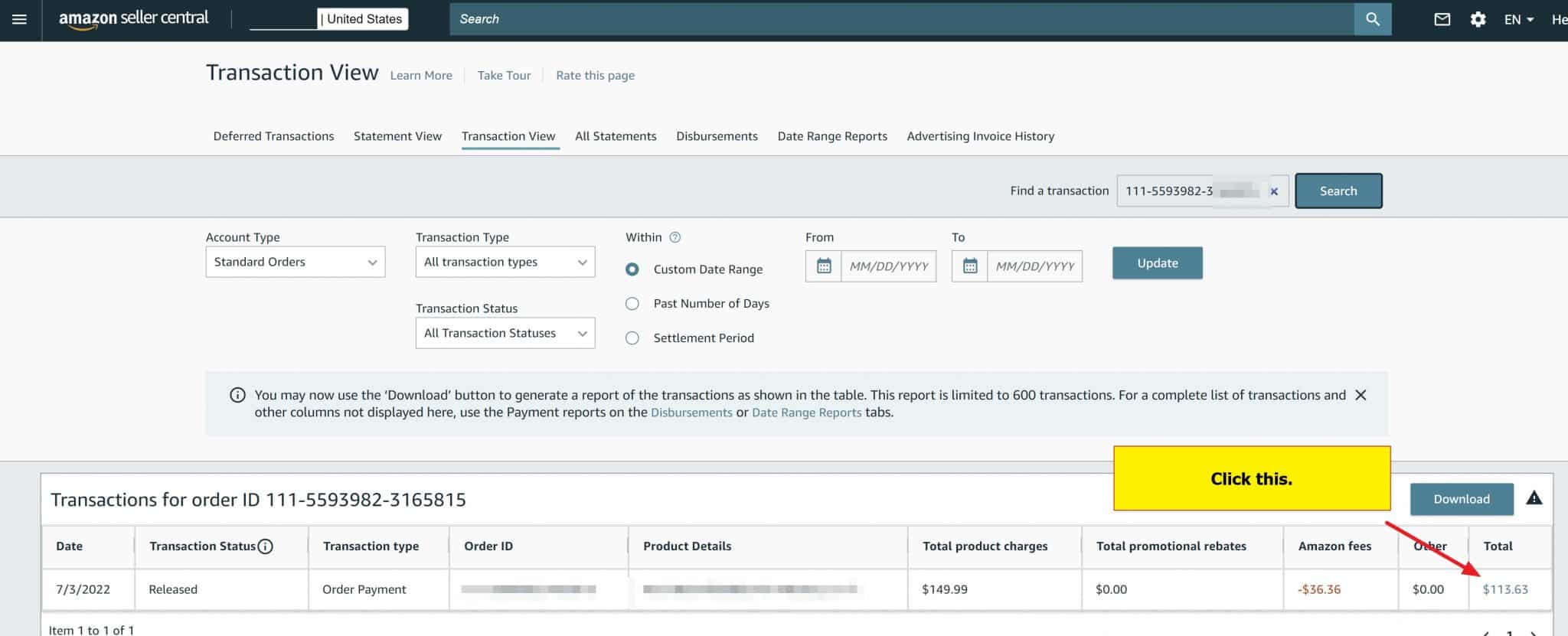
Task: Open All Transaction Statuses dropdown
Action: 505,333
